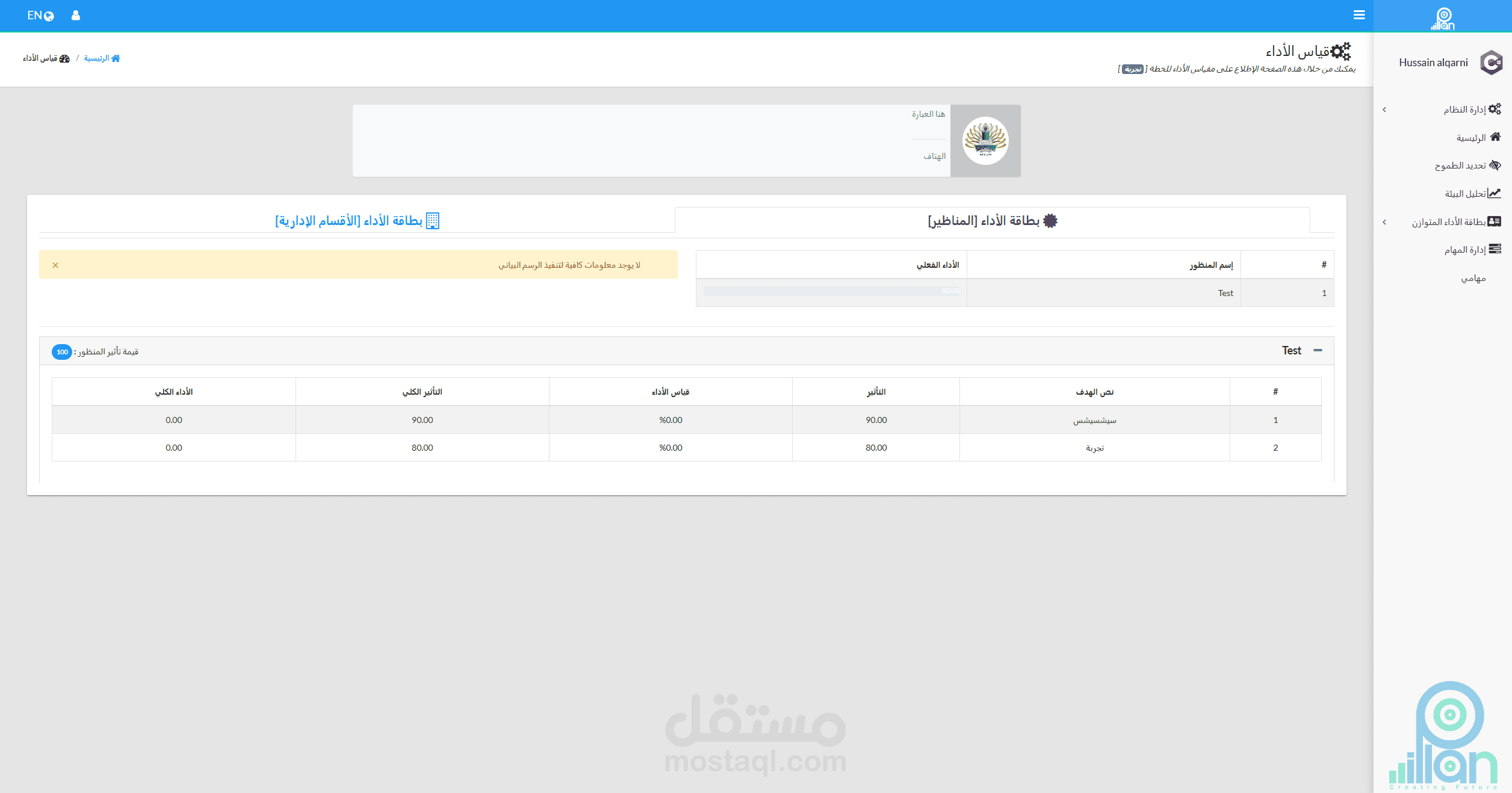Select the الرئيسية home icon in sidebar
Image resolution: width=1512 pixels, height=793 pixels.
tap(1495, 137)
